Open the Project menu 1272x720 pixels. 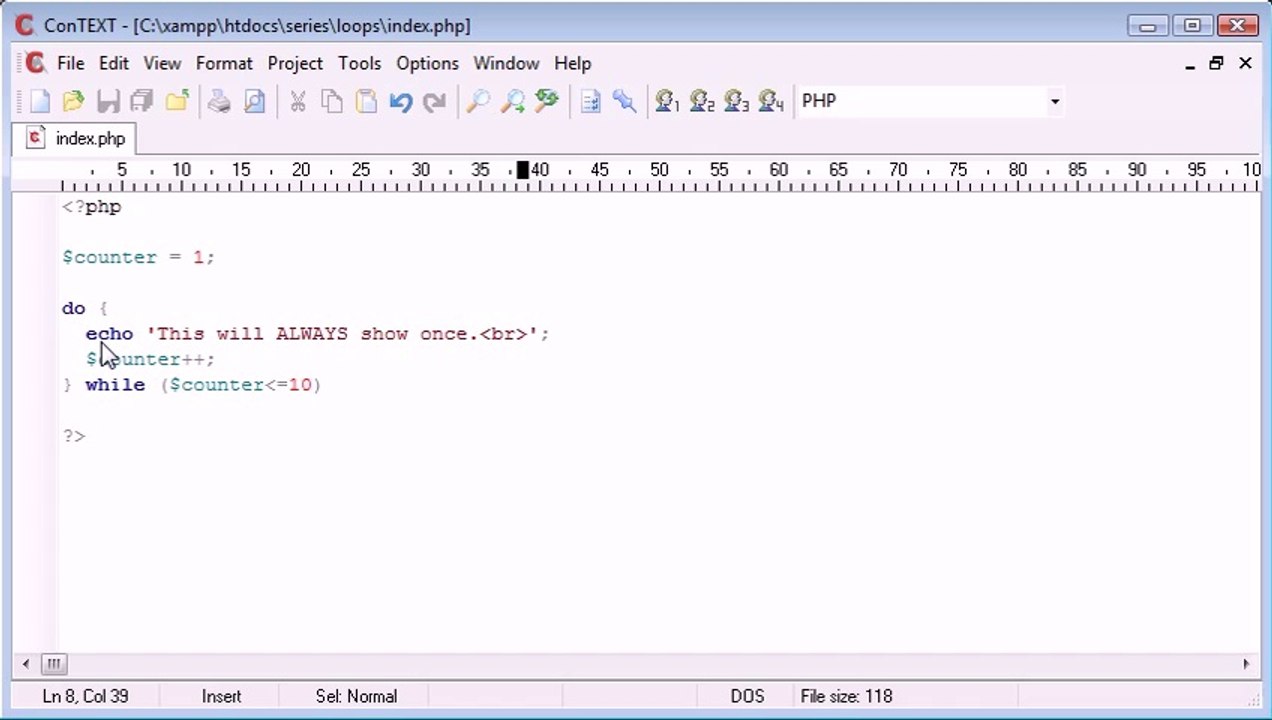(x=295, y=63)
